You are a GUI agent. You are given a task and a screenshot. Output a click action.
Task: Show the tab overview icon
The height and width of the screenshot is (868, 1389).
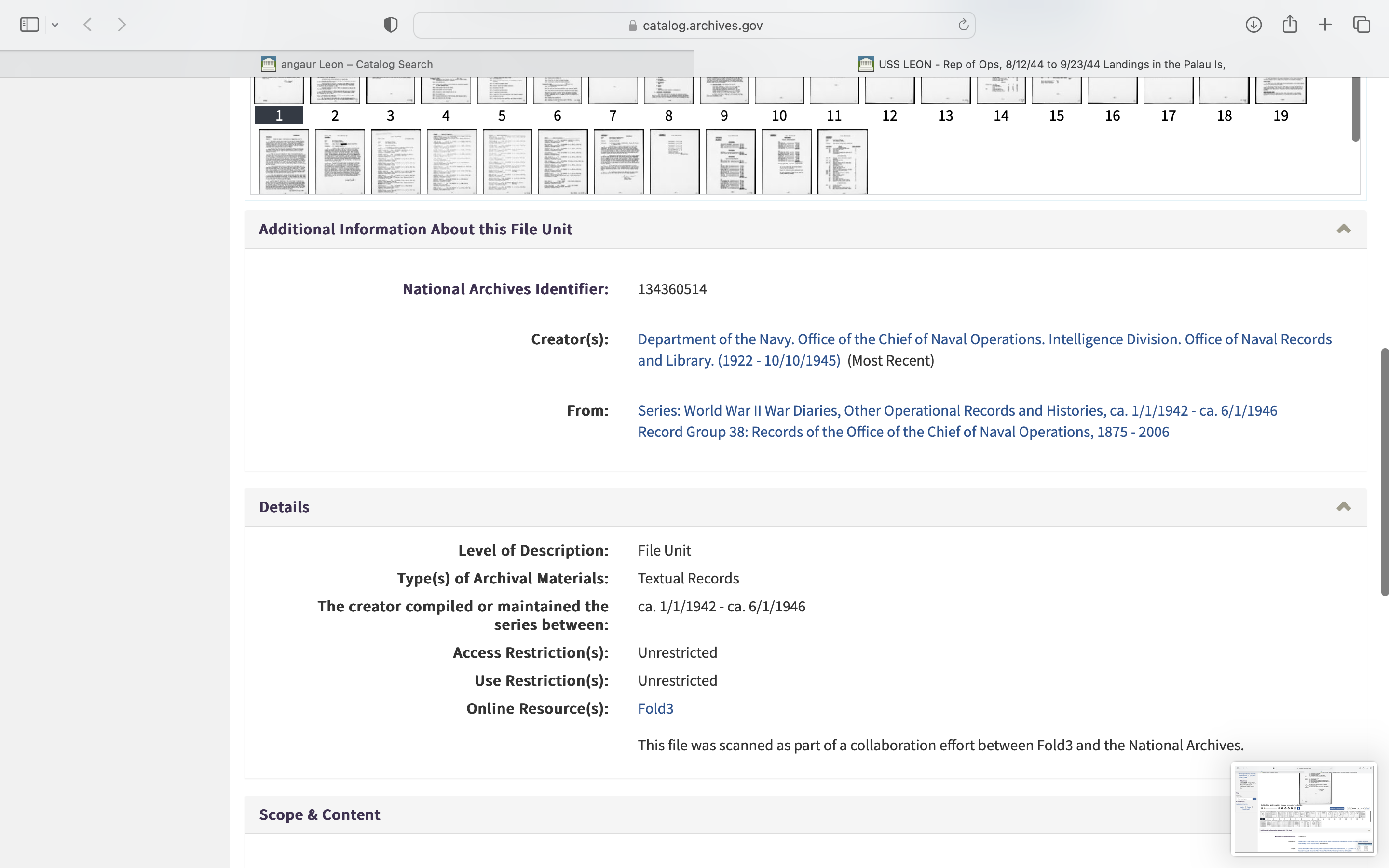(1362, 25)
